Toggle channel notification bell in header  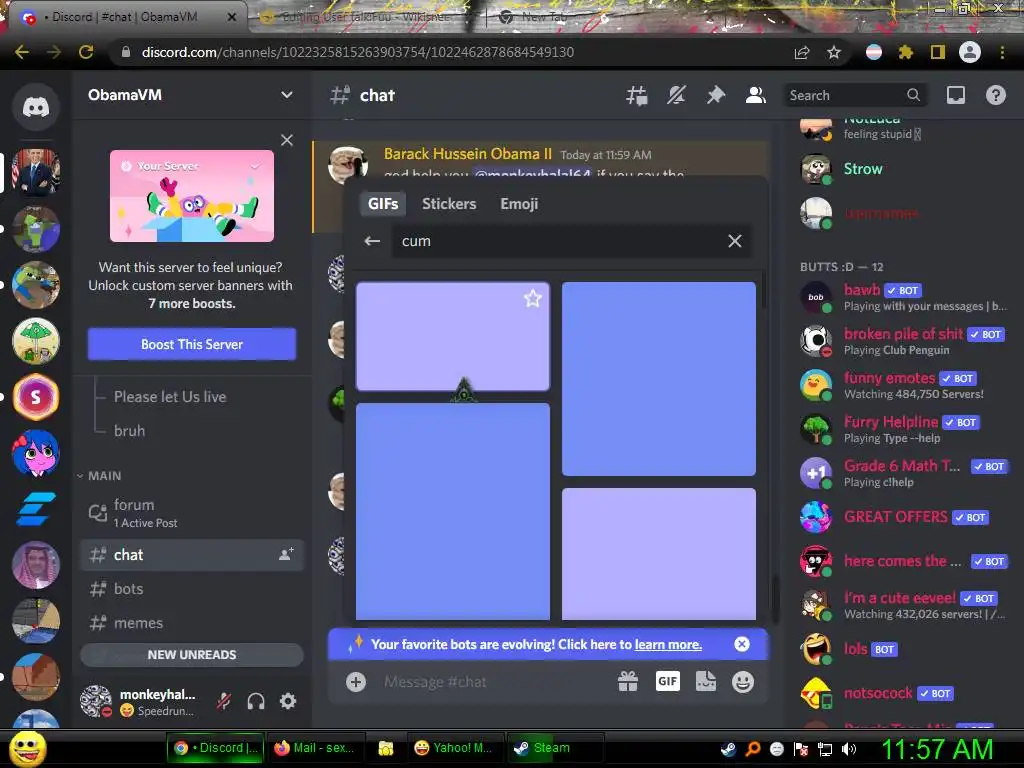tap(676, 95)
